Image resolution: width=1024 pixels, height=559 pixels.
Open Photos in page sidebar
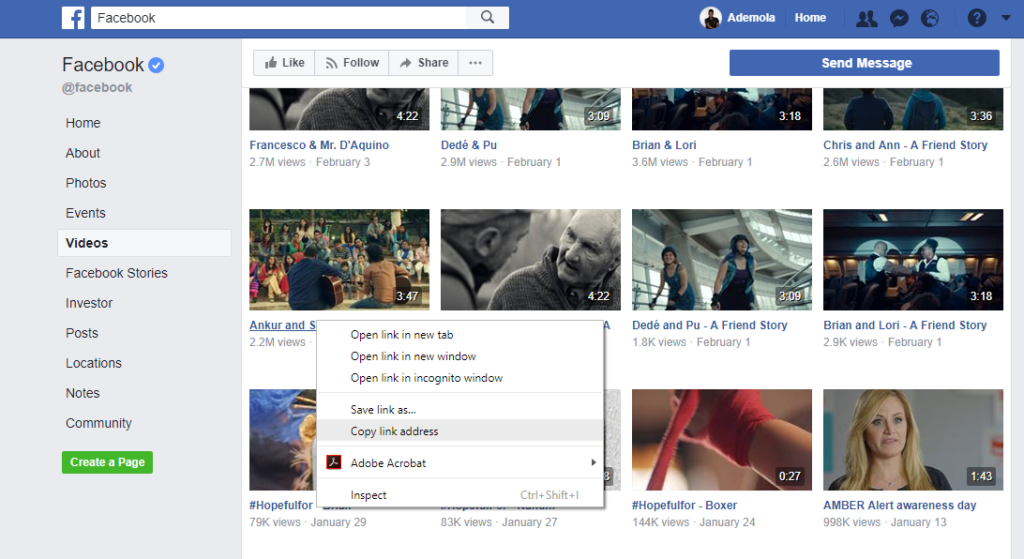[86, 183]
